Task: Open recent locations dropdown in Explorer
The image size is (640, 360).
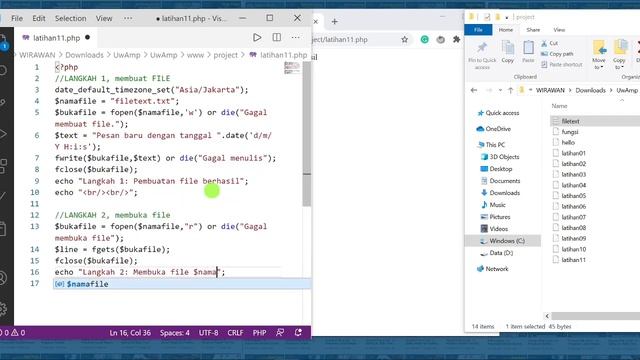Action: click(500, 90)
